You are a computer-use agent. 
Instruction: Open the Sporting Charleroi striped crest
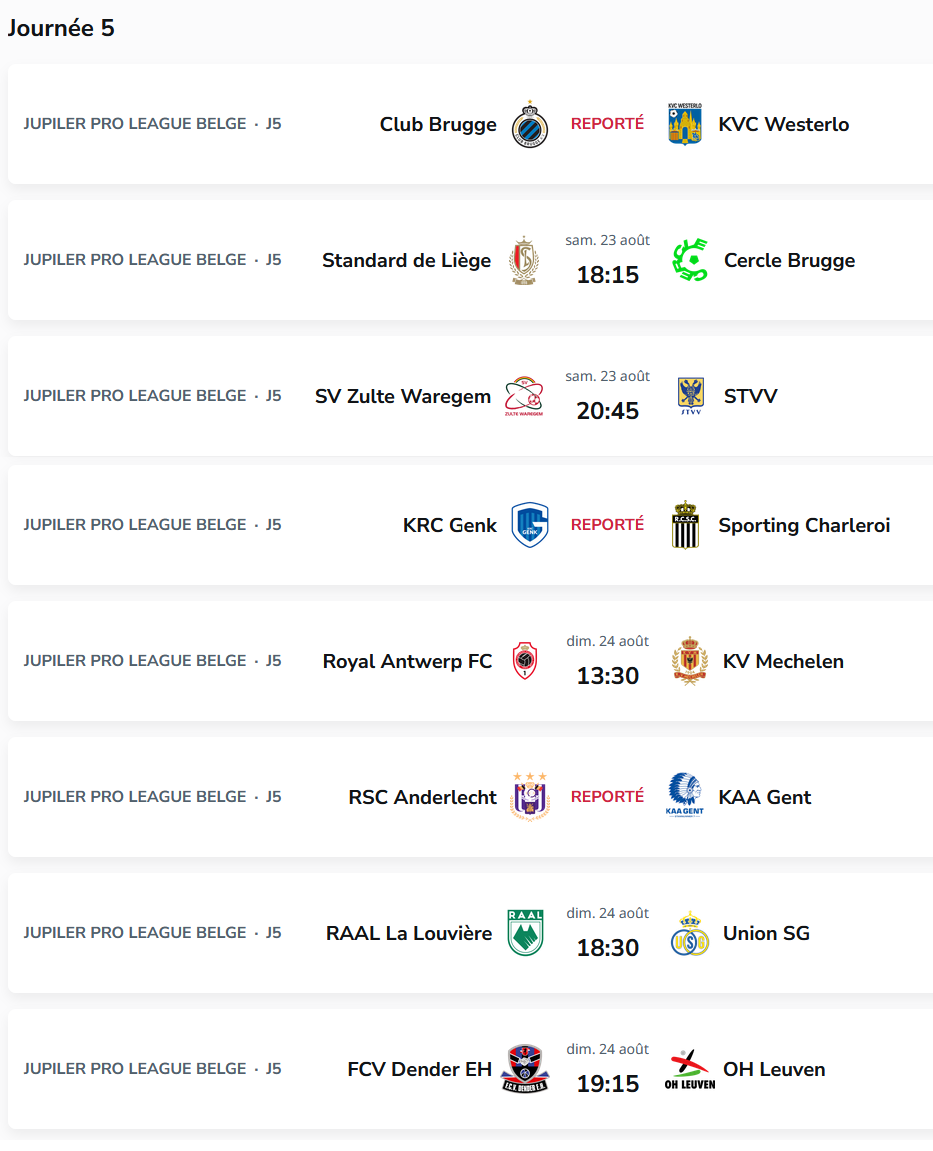(x=685, y=525)
